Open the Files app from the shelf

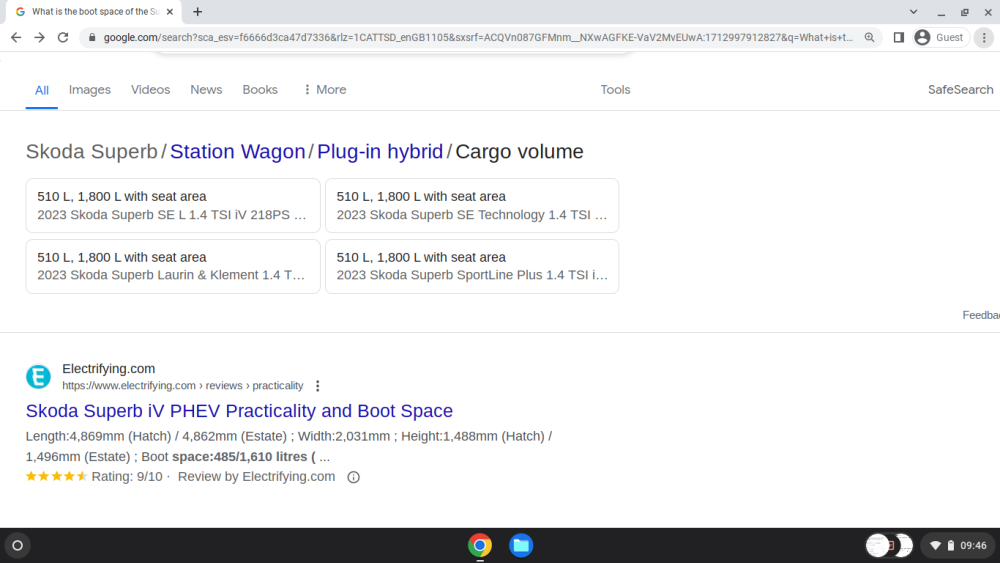click(521, 546)
